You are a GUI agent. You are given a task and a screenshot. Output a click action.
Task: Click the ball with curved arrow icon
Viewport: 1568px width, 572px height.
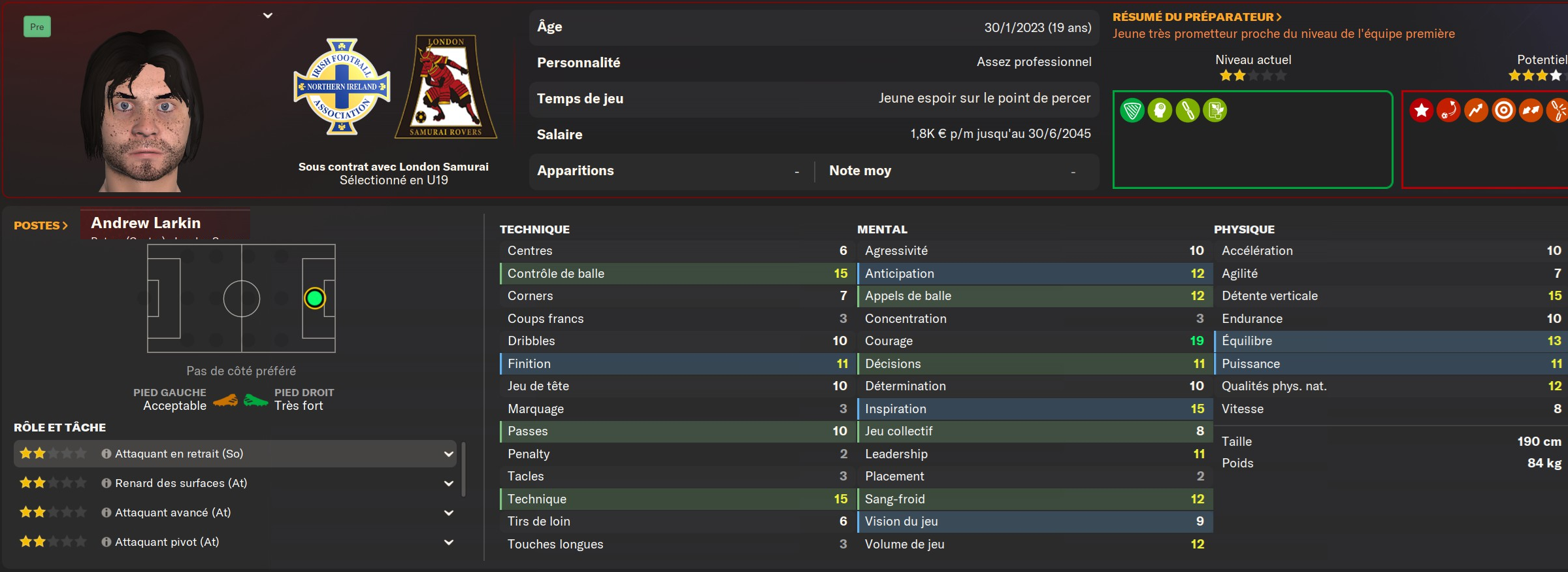1448,110
